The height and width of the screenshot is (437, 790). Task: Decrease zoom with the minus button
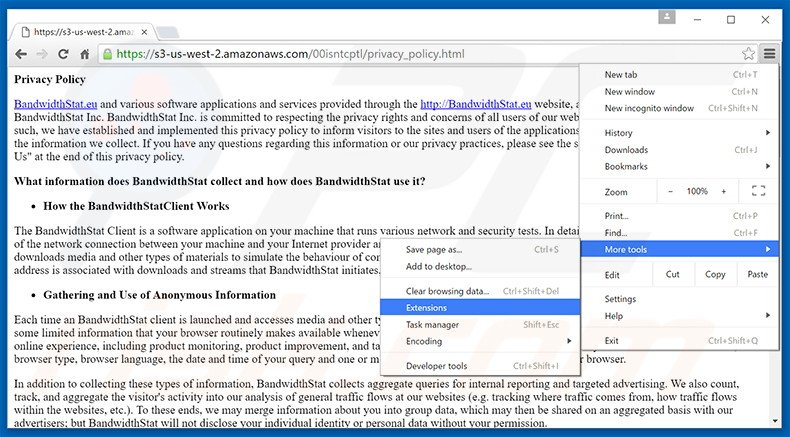[670, 192]
